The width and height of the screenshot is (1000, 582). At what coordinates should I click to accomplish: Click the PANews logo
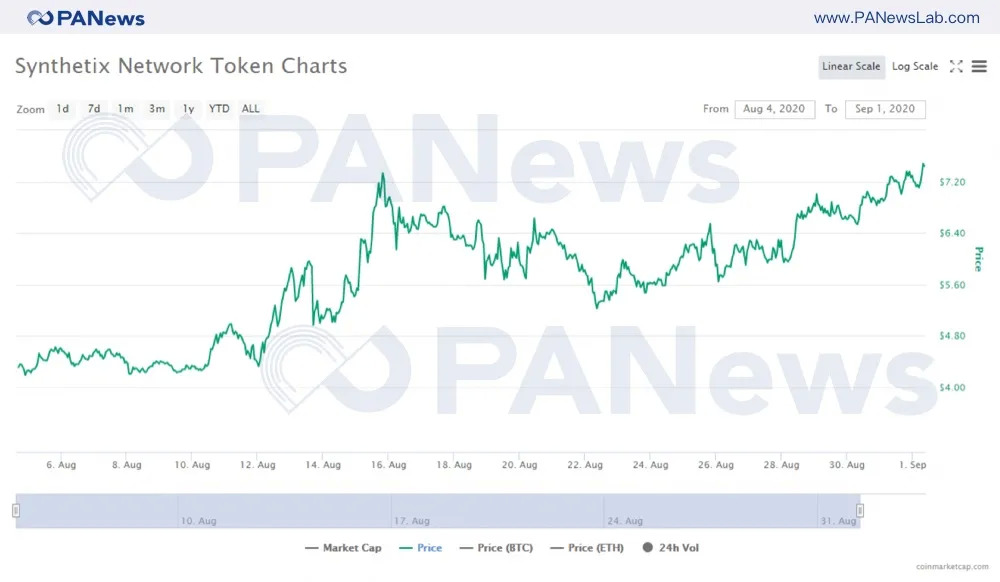pyautogui.click(x=86, y=18)
